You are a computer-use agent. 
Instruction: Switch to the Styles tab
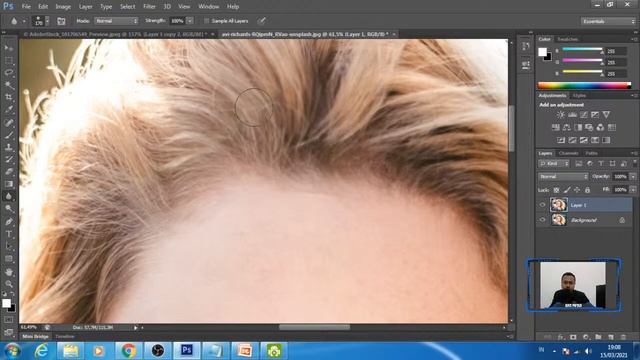(x=579, y=96)
